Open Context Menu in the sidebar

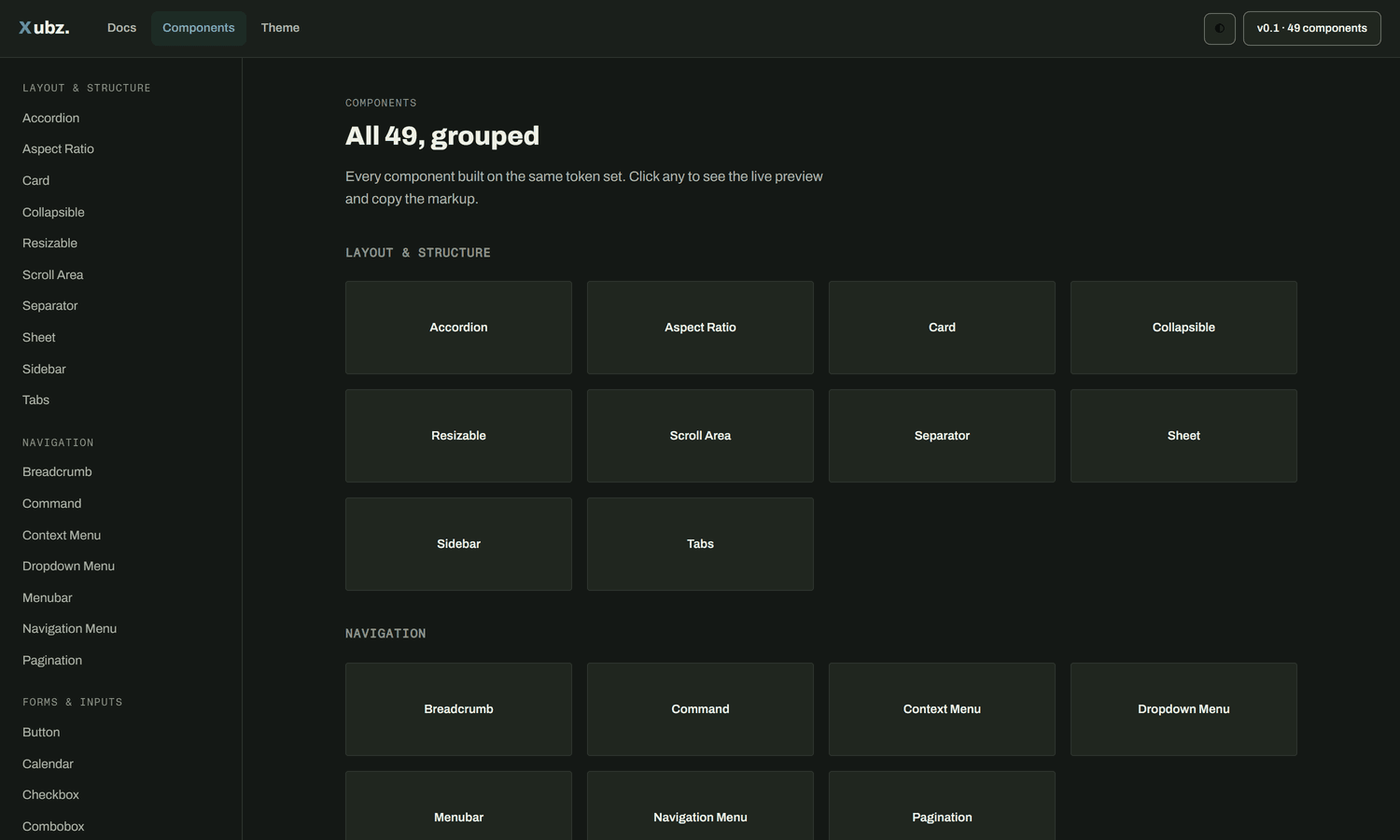[62, 535]
